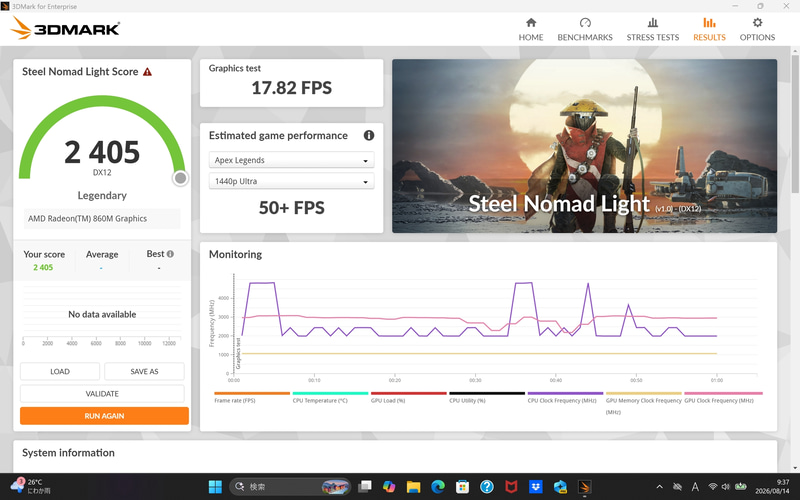
Task: Click the Steel Nomad Light banner image
Action: coord(584,146)
